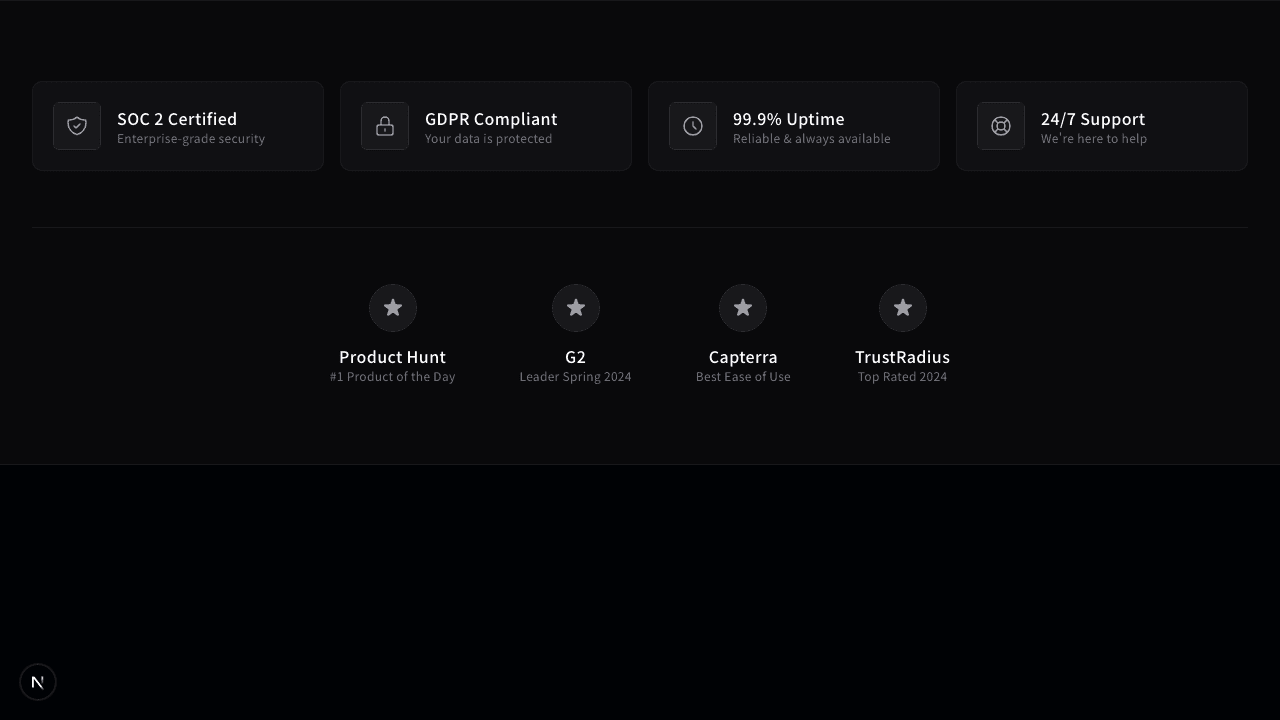Click the G2 star badge
This screenshot has height=720, width=1280.
tap(576, 308)
